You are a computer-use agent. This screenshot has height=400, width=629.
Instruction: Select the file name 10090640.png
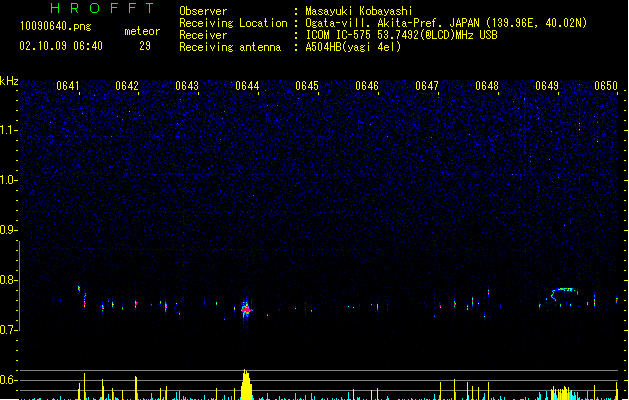tap(56, 26)
